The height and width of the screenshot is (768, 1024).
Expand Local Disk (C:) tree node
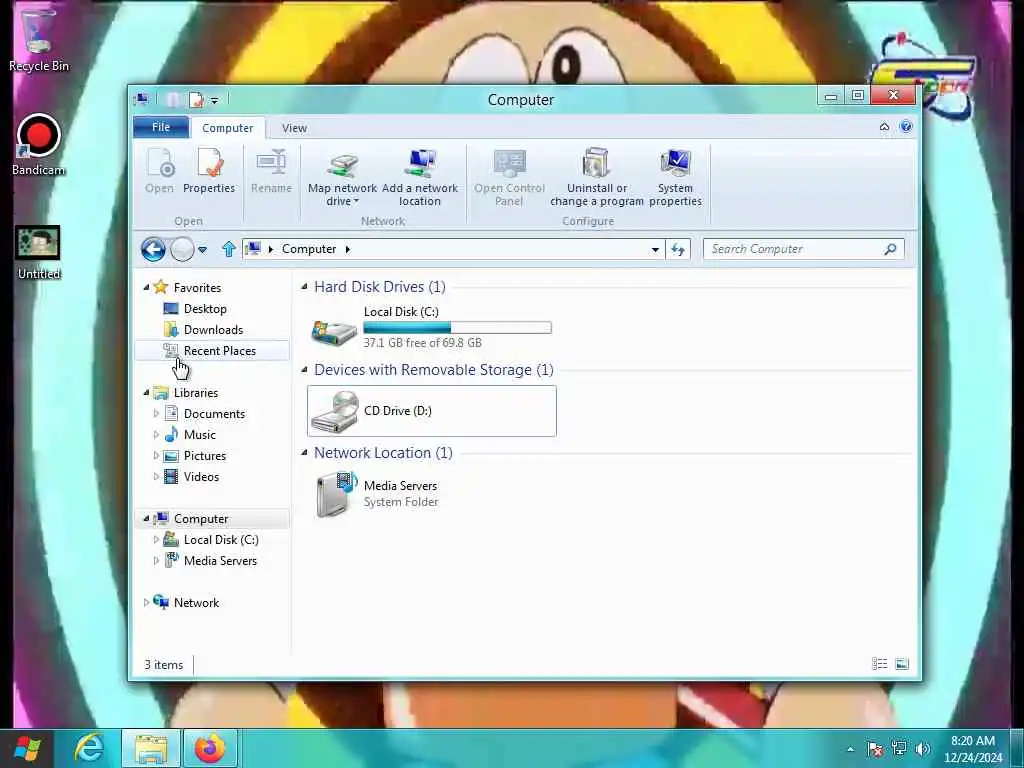156,539
